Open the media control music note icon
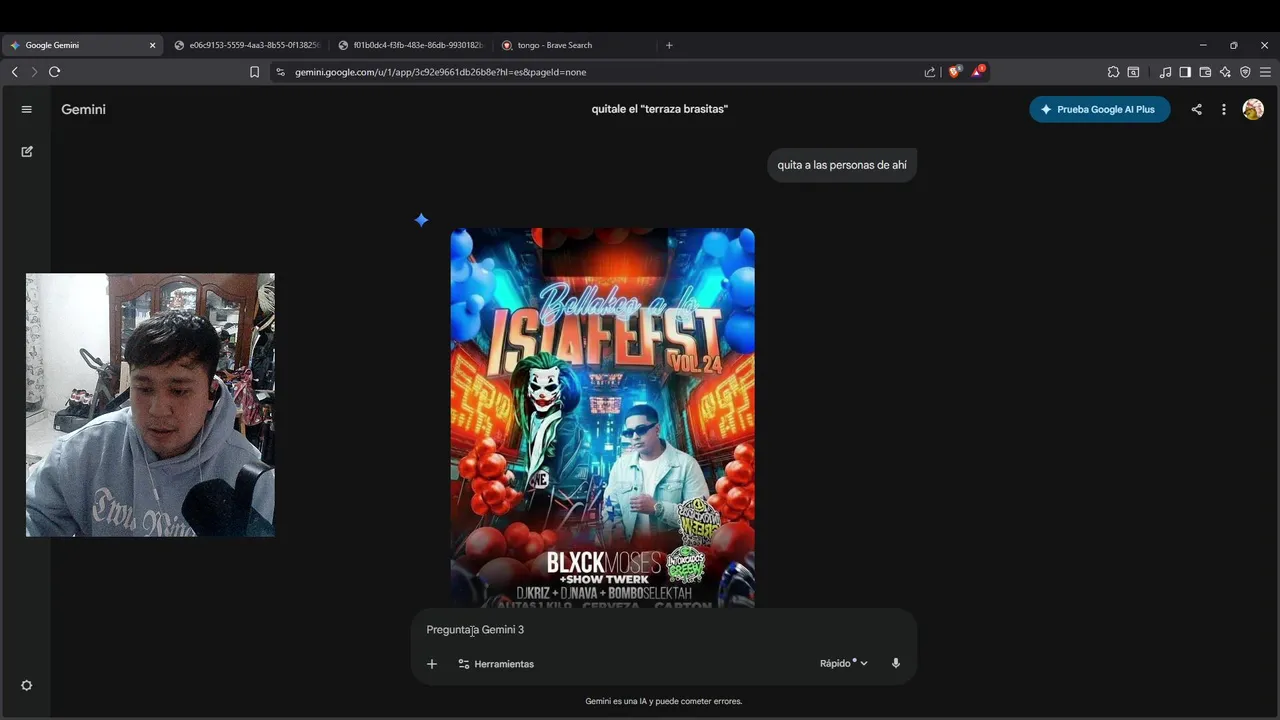The height and width of the screenshot is (720, 1280). pyautogui.click(x=1165, y=72)
